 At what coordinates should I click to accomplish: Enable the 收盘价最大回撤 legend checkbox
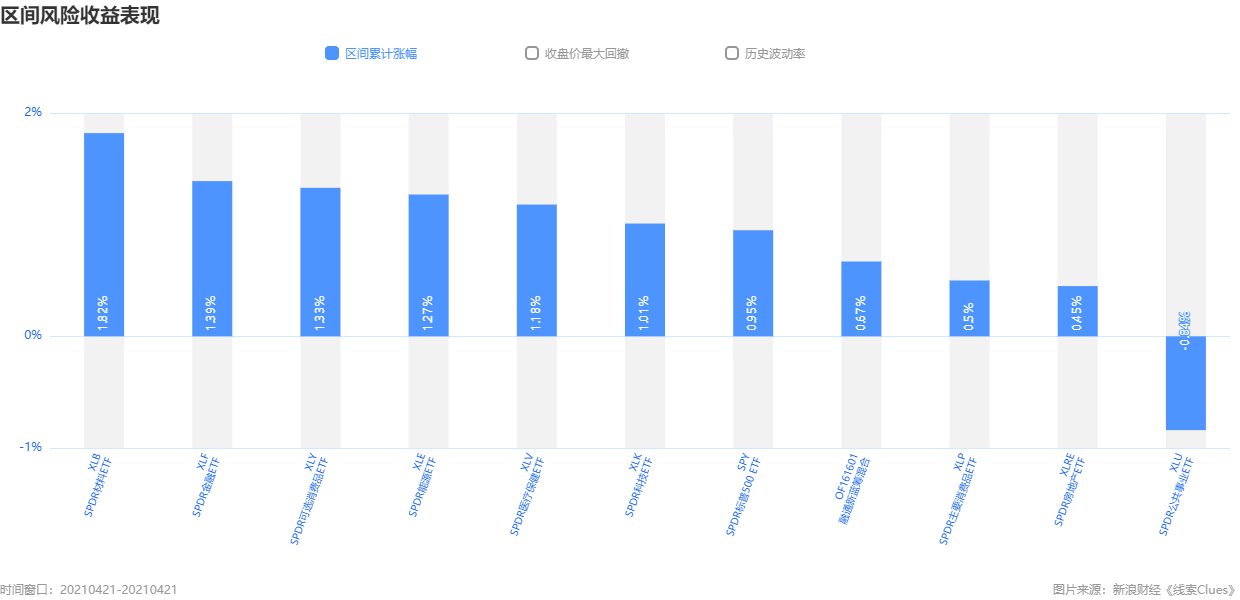532,54
